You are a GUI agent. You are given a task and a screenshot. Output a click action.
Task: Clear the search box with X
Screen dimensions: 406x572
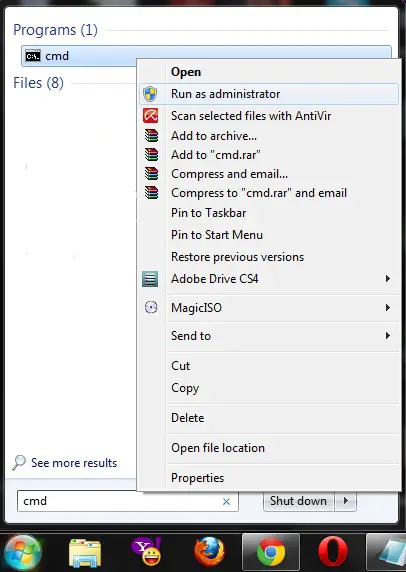[226, 502]
